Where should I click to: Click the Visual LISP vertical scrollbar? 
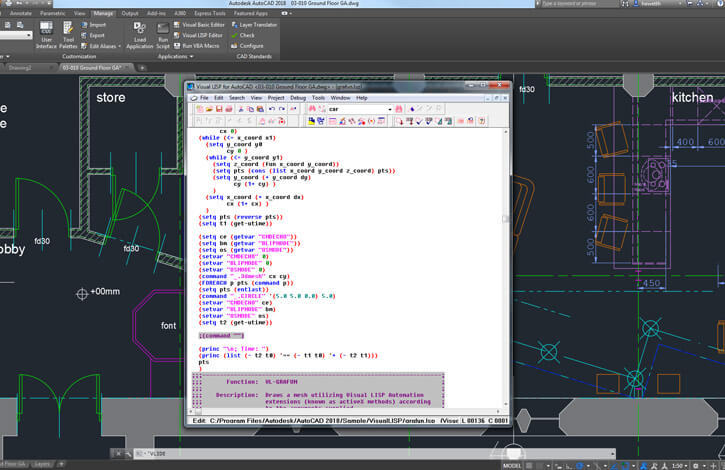coord(505,268)
